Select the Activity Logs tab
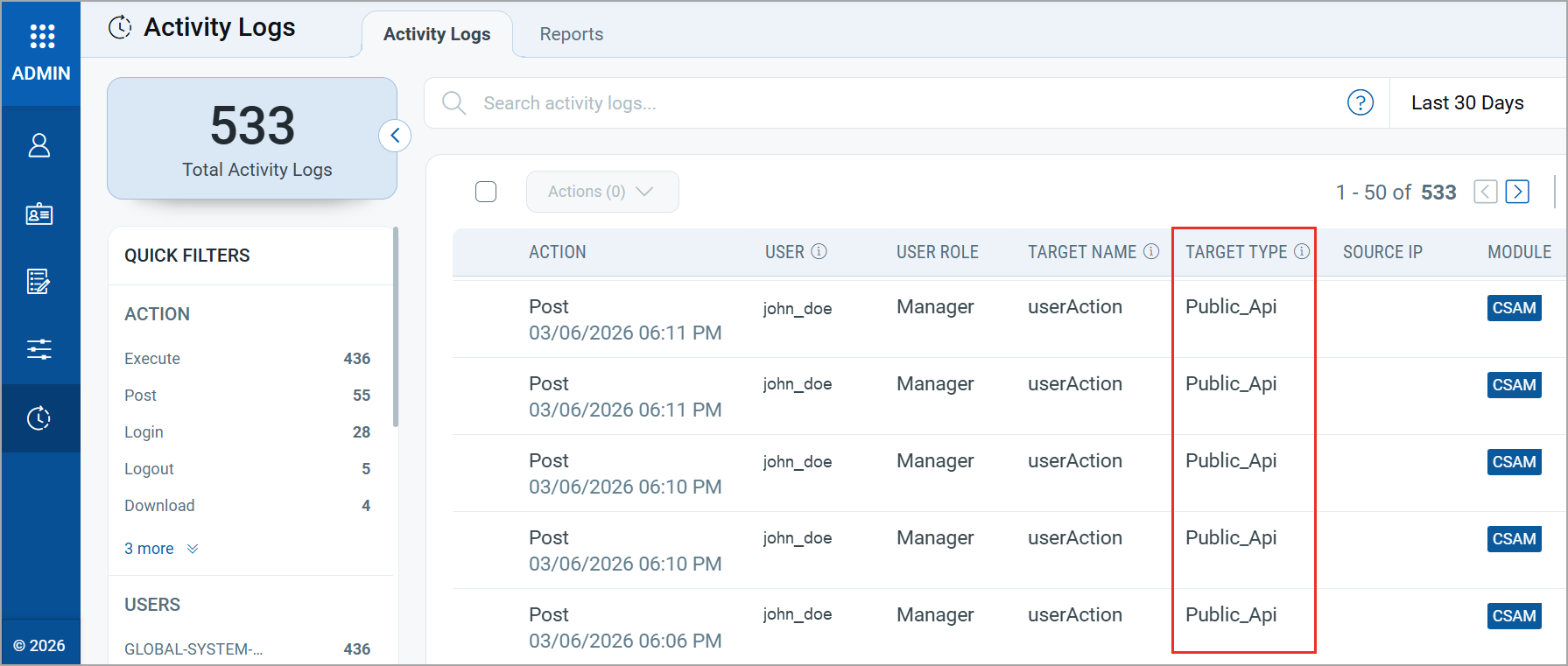This screenshot has height=666, width=1568. tap(437, 34)
